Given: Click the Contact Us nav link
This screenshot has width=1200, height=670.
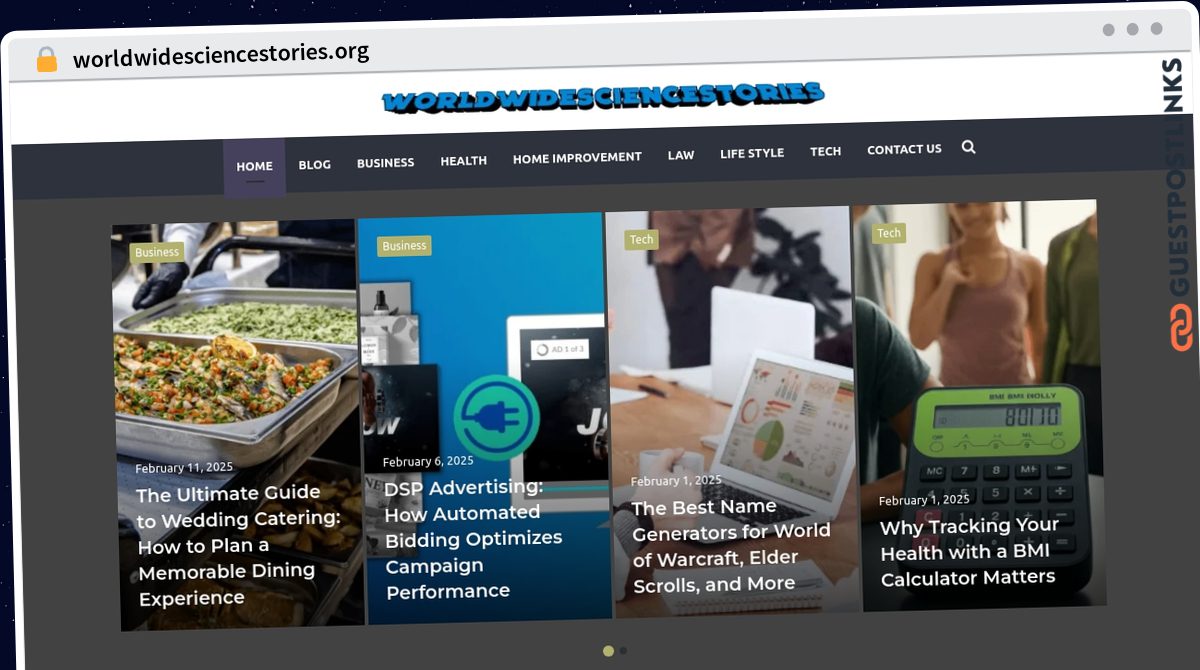Looking at the screenshot, I should click(x=904, y=149).
